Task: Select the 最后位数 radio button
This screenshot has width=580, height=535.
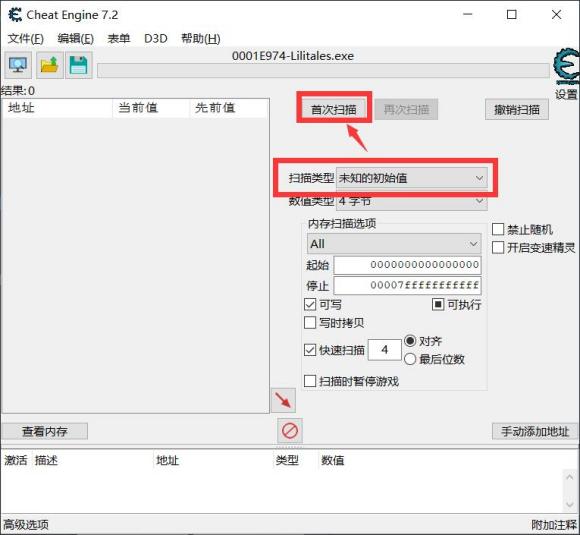Action: [410, 359]
